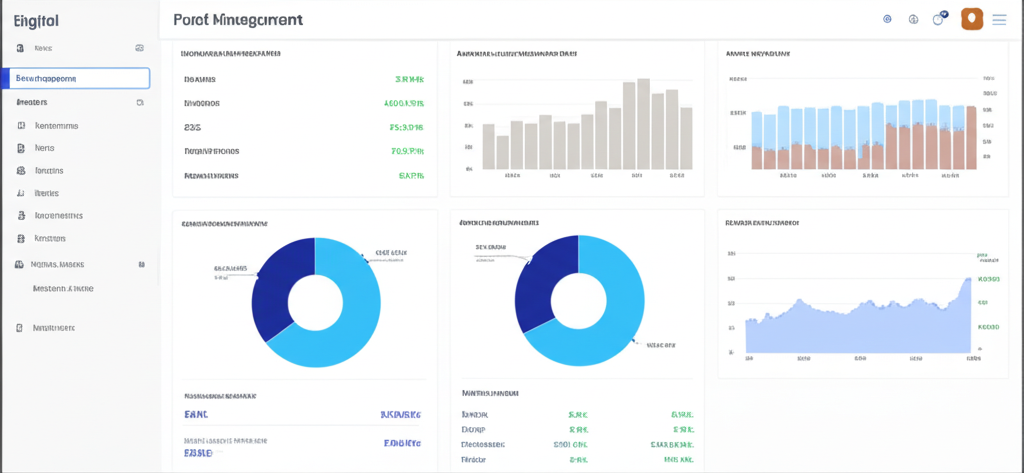Open the hamburger menu in the header
The height and width of the screenshot is (473, 1024).
(999, 20)
